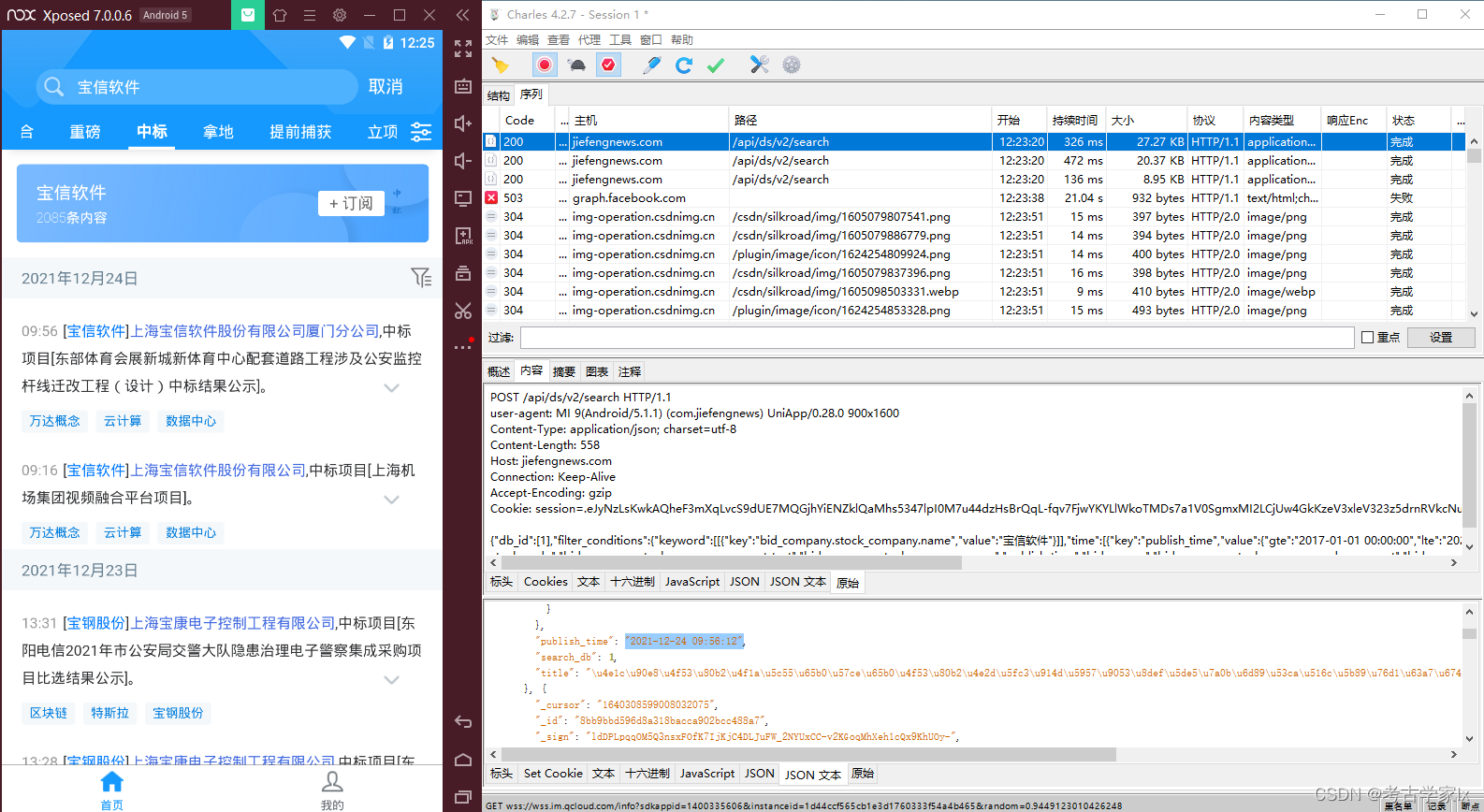Screen dimensions: 1484x812
Task: Switch to the 概述 tab in the request pane
Action: 499,371
